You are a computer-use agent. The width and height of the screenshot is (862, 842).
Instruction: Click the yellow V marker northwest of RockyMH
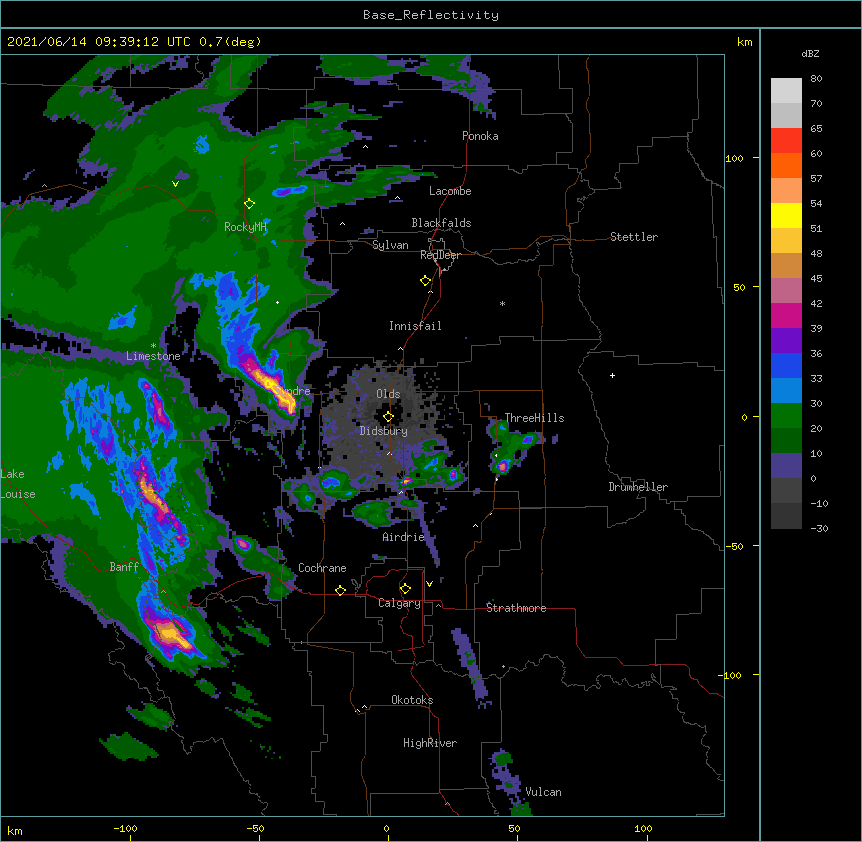[175, 184]
